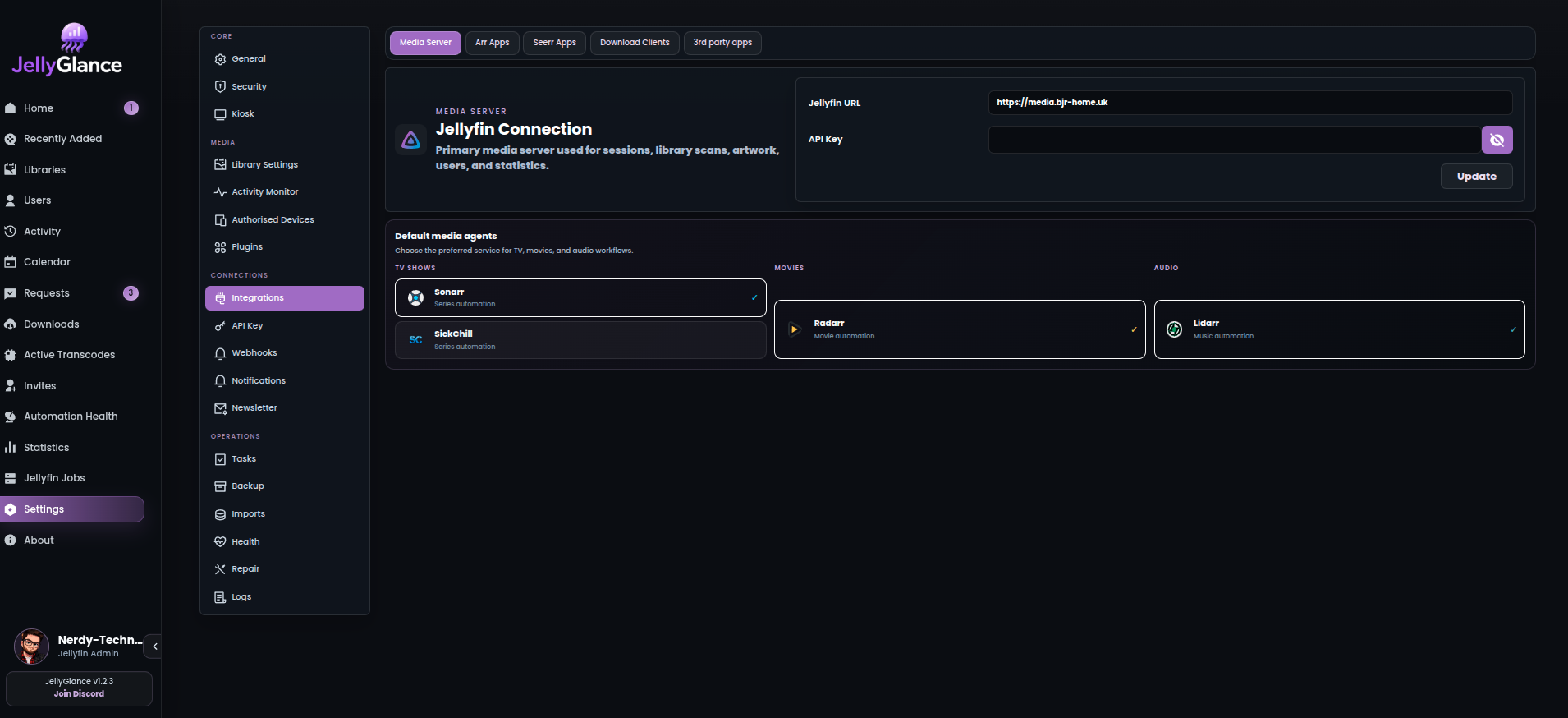Open the Invites page
The image size is (1568, 718).
(72, 386)
